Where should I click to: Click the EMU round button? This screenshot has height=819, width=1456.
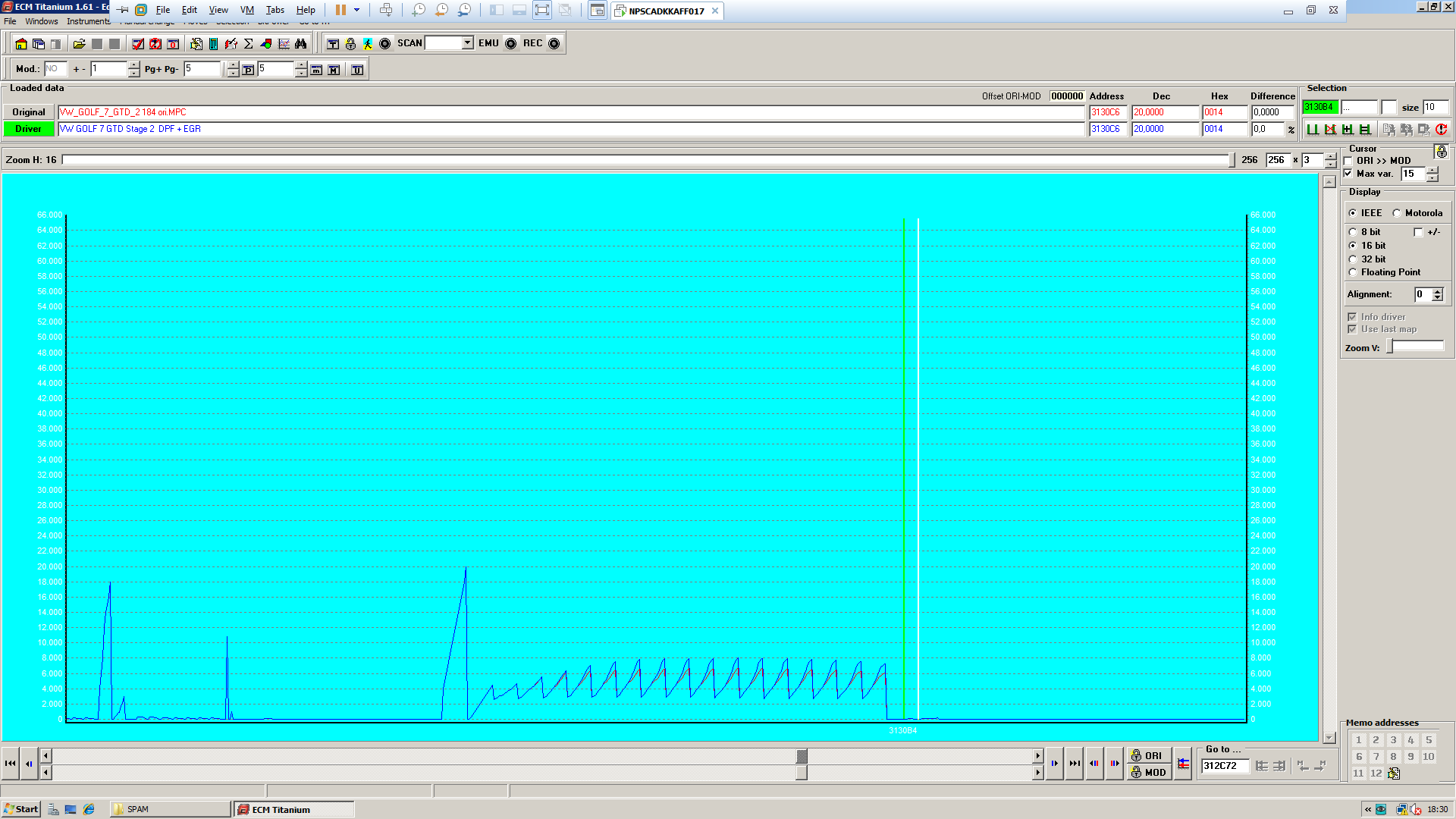click(x=511, y=44)
